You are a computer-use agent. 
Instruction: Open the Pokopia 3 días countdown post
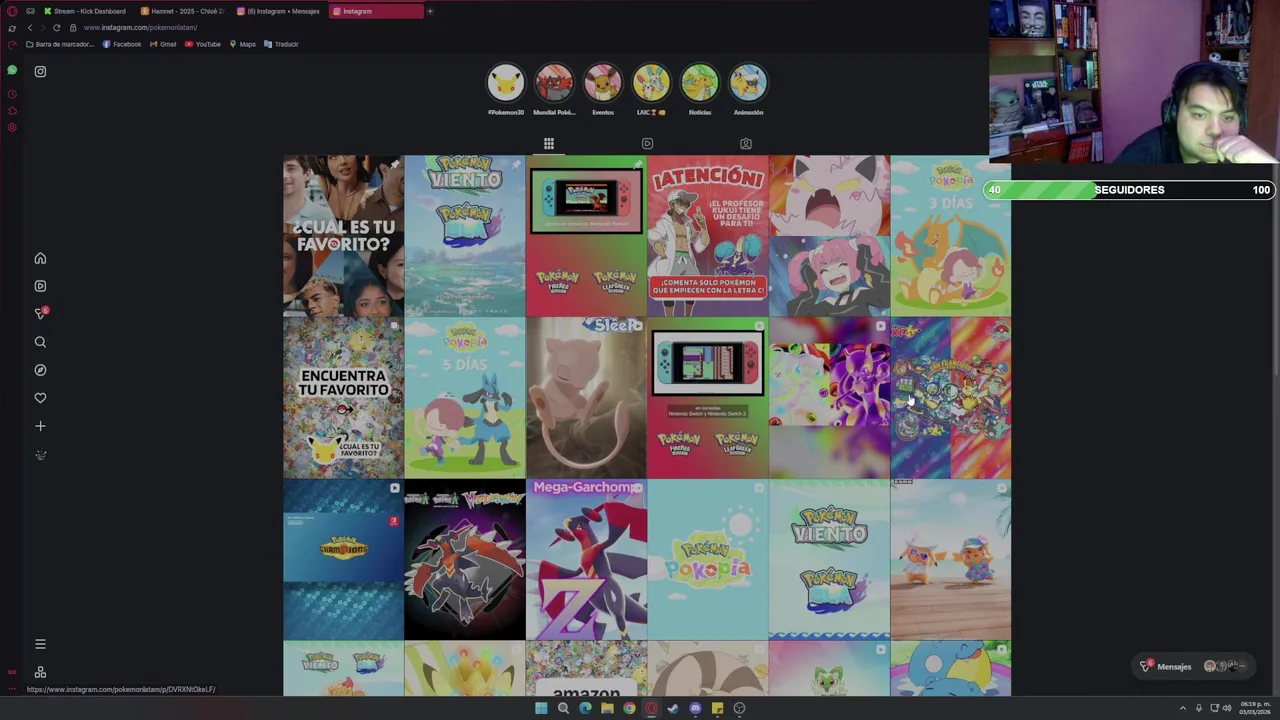[951, 236]
